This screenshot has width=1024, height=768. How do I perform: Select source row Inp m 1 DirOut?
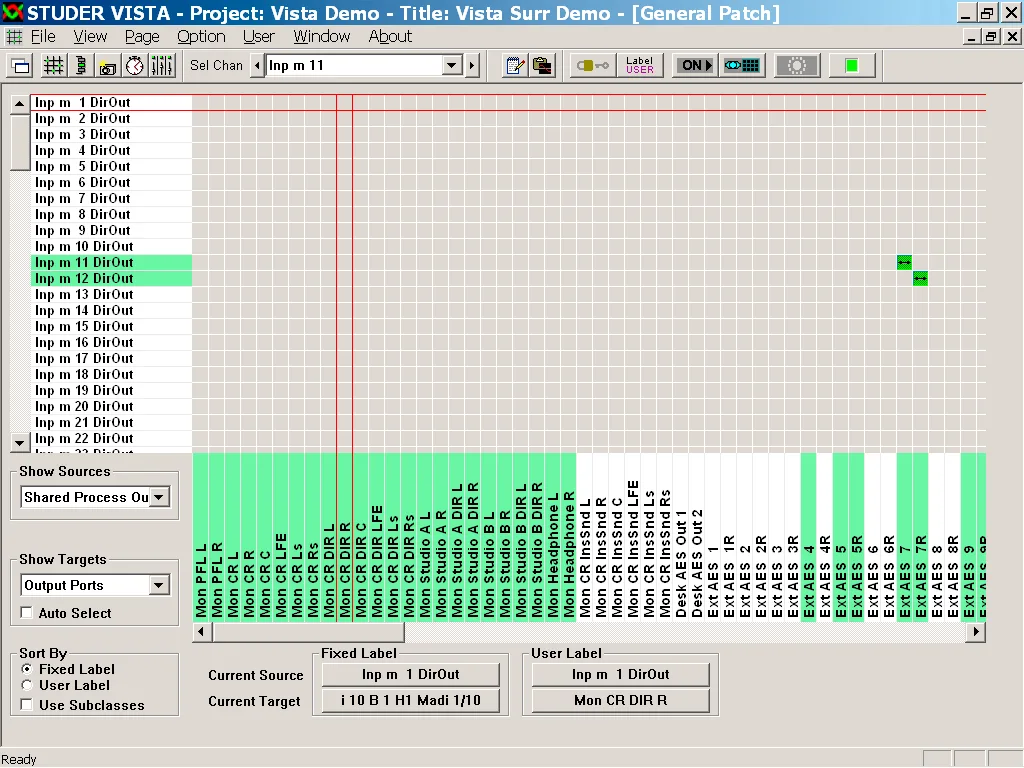[x=112, y=103]
